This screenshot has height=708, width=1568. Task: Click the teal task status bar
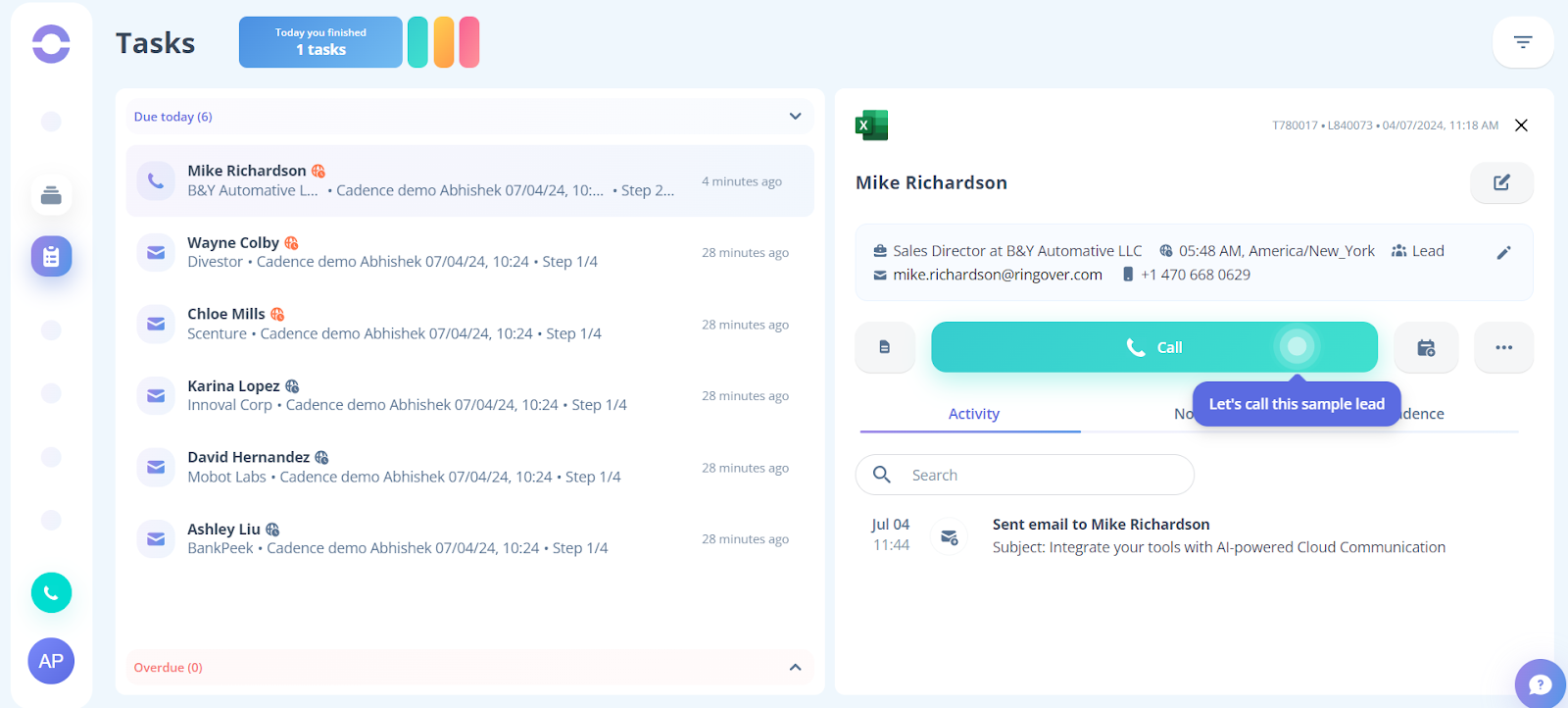pos(417,42)
